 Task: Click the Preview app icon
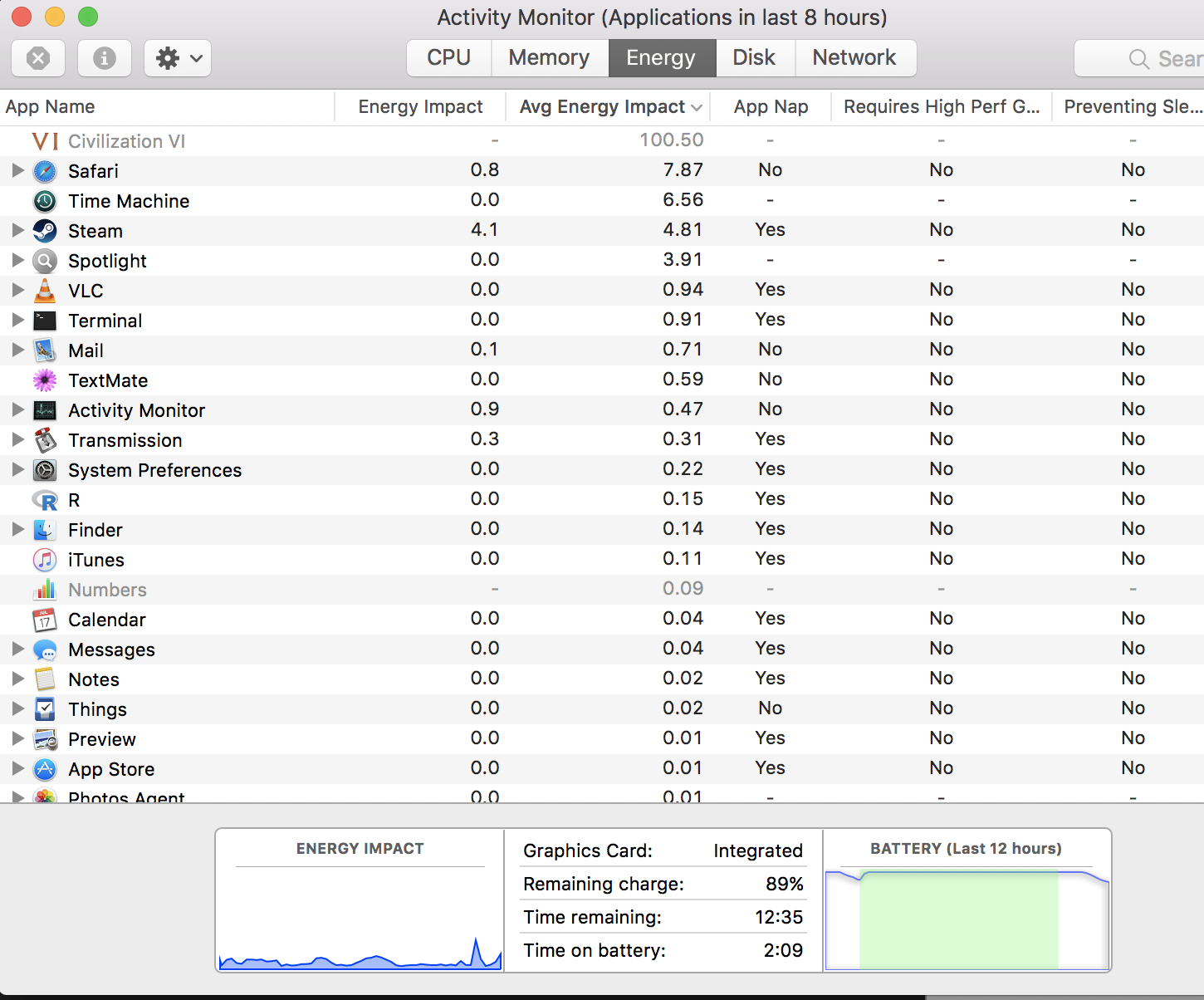click(x=45, y=739)
